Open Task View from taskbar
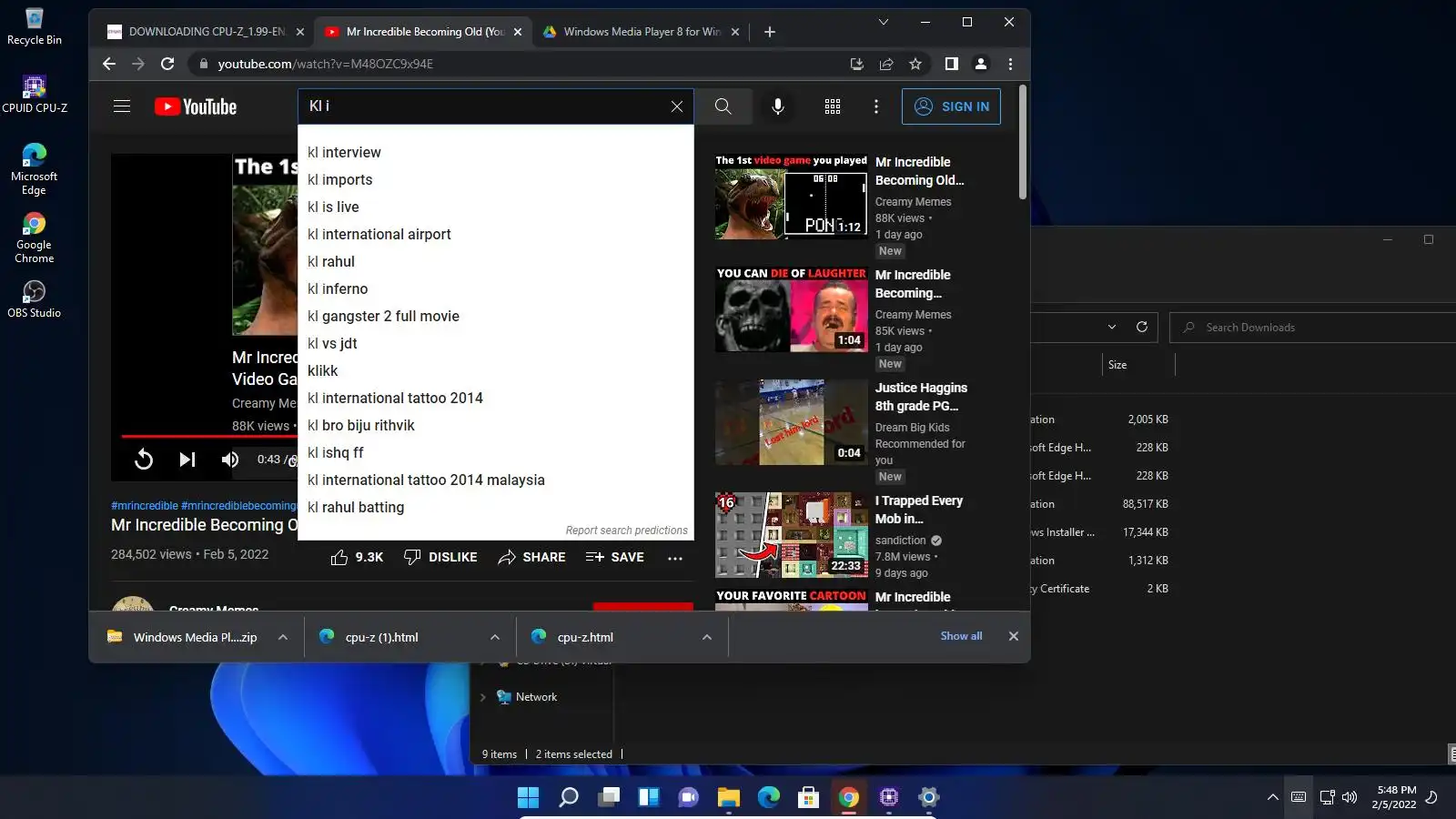 tap(609, 797)
